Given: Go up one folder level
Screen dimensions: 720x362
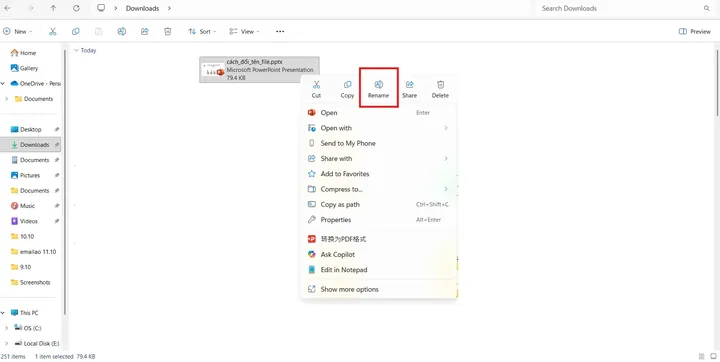Looking at the screenshot, I should click(53, 8).
